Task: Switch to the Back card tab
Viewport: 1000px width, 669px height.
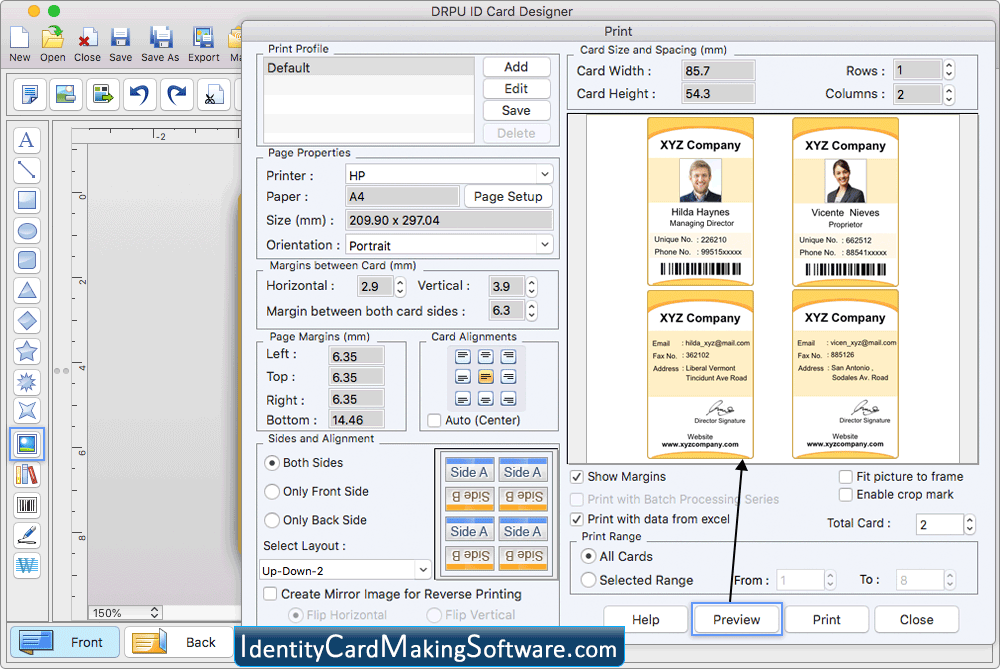Action: tap(178, 642)
